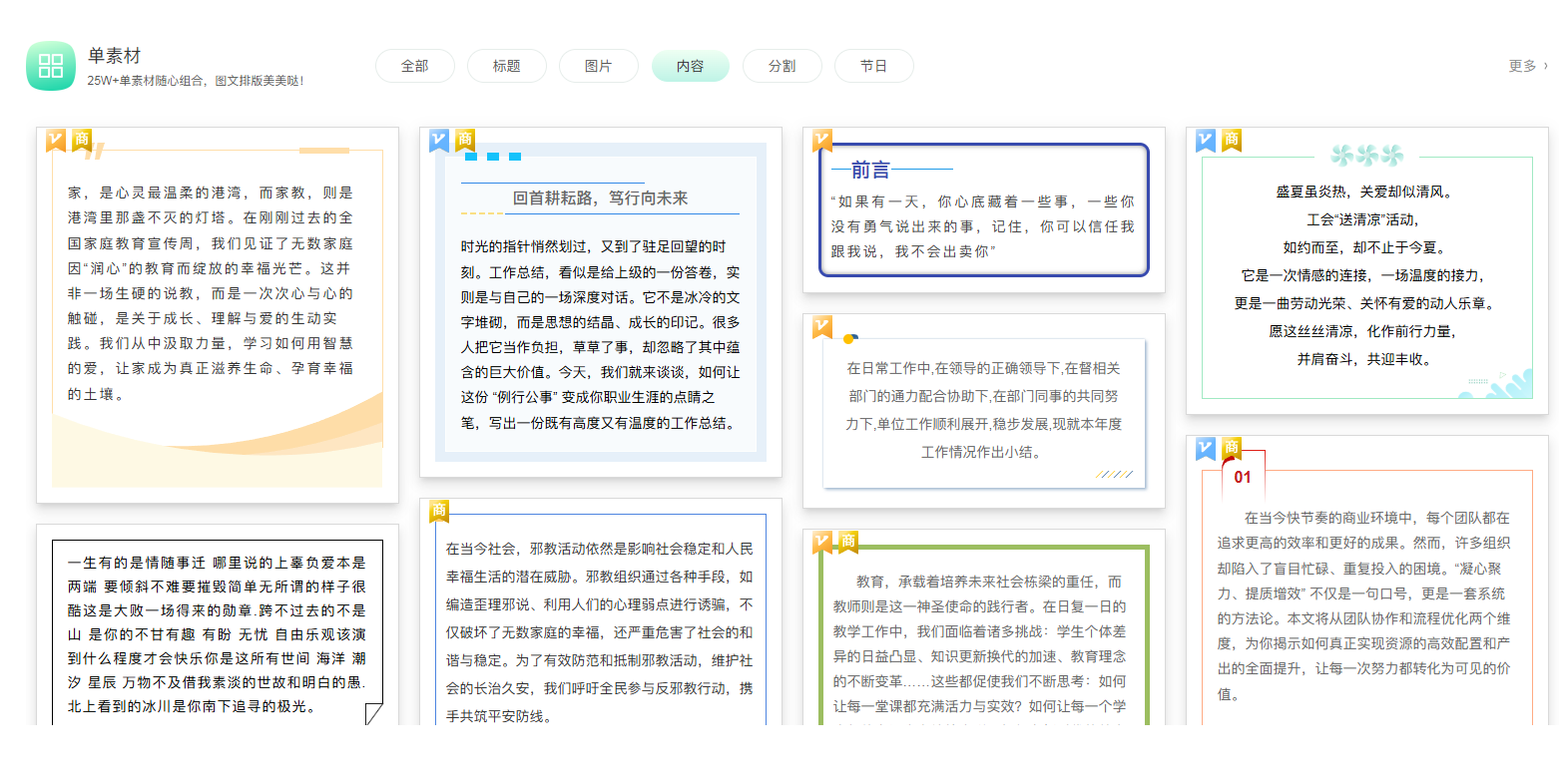Select the 标题 filter tab
Image resolution: width=1568 pixels, height=784 pixels.
click(x=507, y=66)
